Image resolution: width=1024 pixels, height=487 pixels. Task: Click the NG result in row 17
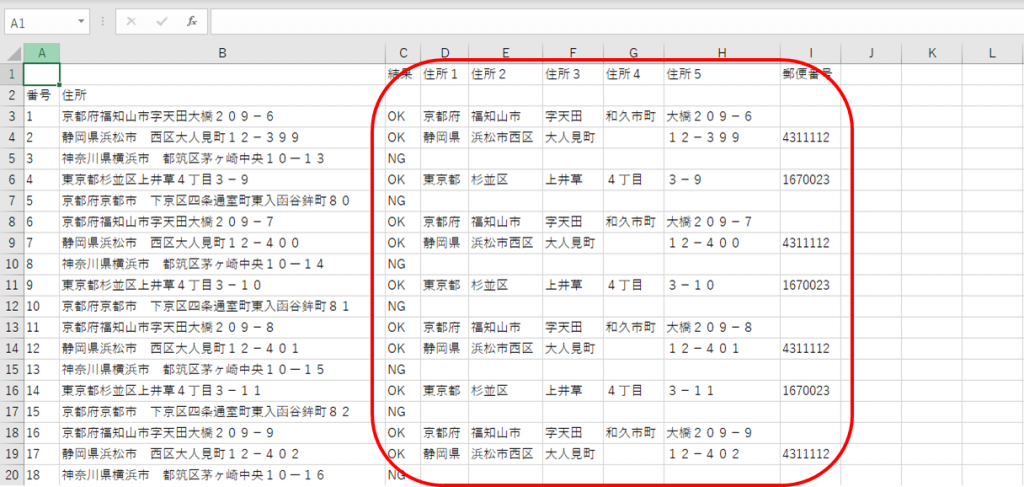[403, 412]
